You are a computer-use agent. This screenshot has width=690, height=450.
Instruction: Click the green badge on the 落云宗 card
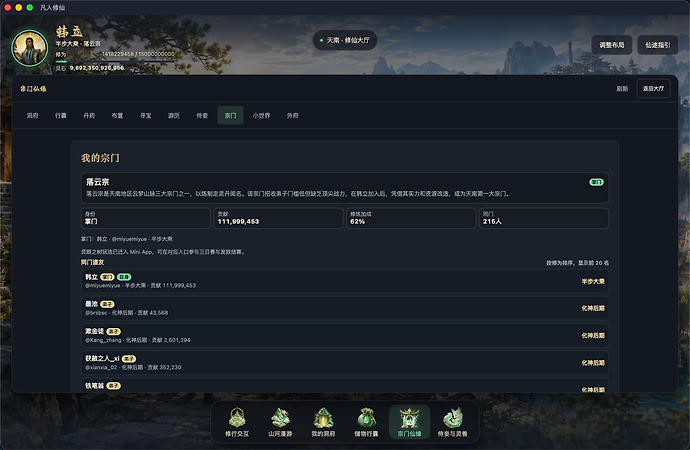tap(596, 182)
